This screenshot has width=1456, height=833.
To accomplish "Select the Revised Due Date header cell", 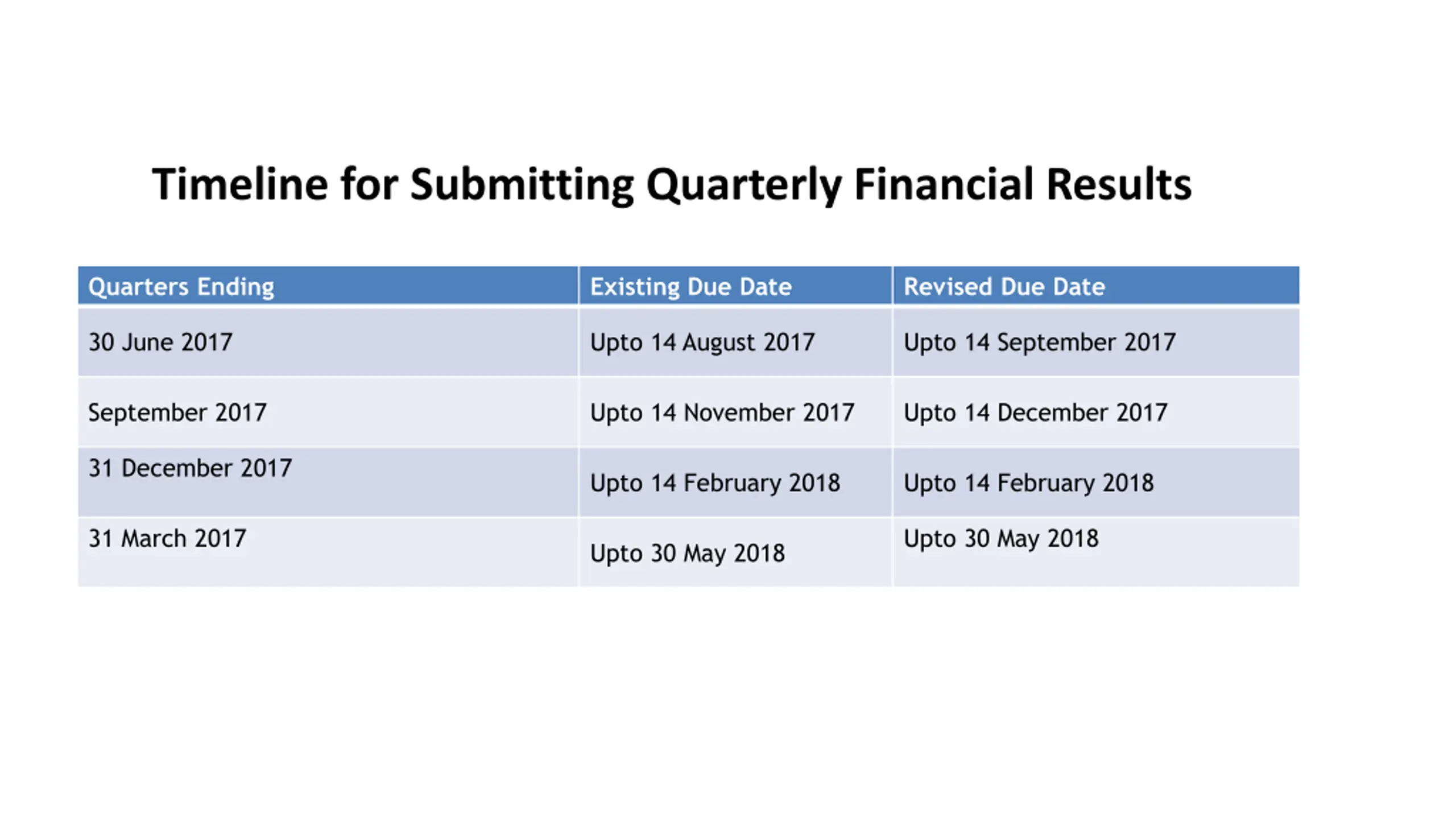I will click(1097, 286).
